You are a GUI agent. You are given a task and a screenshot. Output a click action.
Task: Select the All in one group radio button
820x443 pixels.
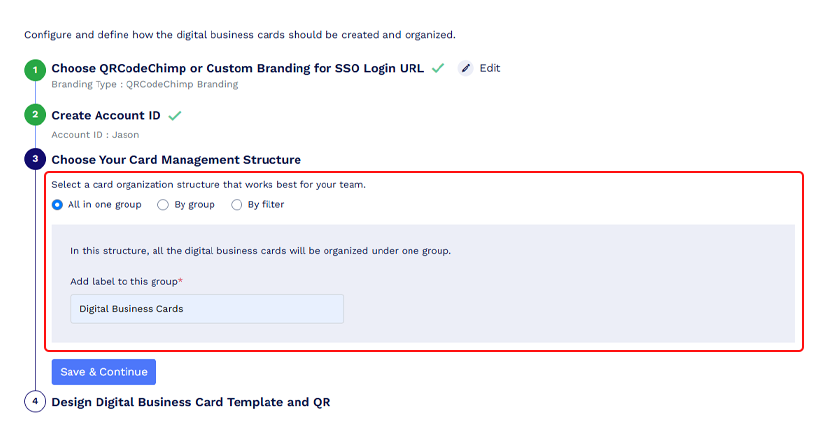click(58, 205)
